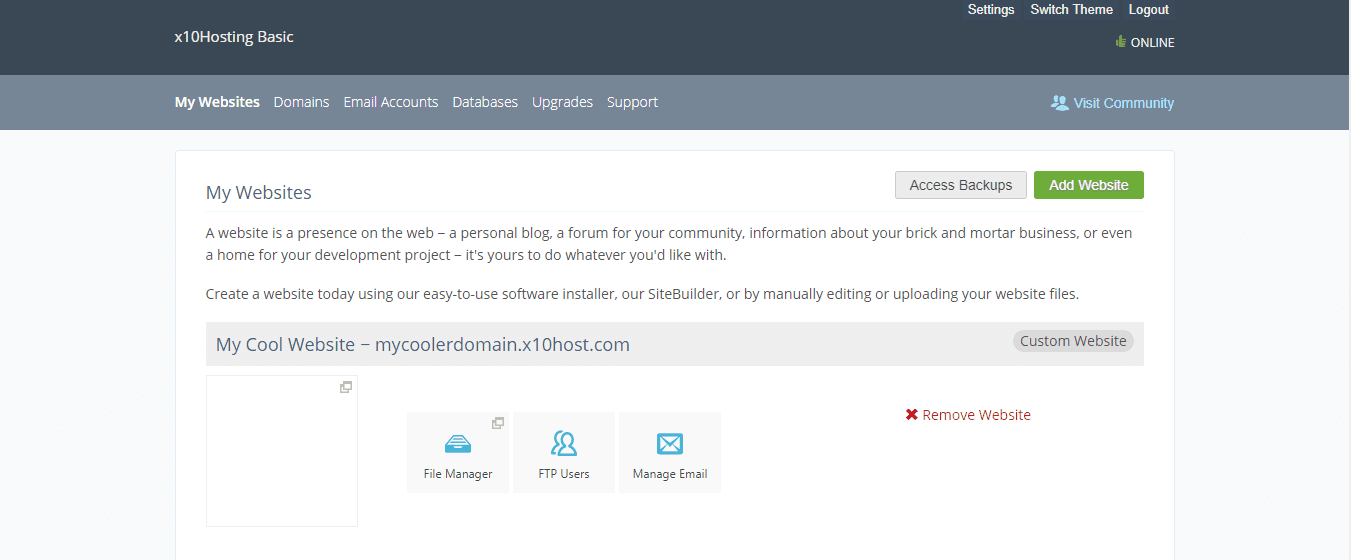Click the Visit Community people icon
Viewport: 1351px width, 560px height.
point(1060,102)
